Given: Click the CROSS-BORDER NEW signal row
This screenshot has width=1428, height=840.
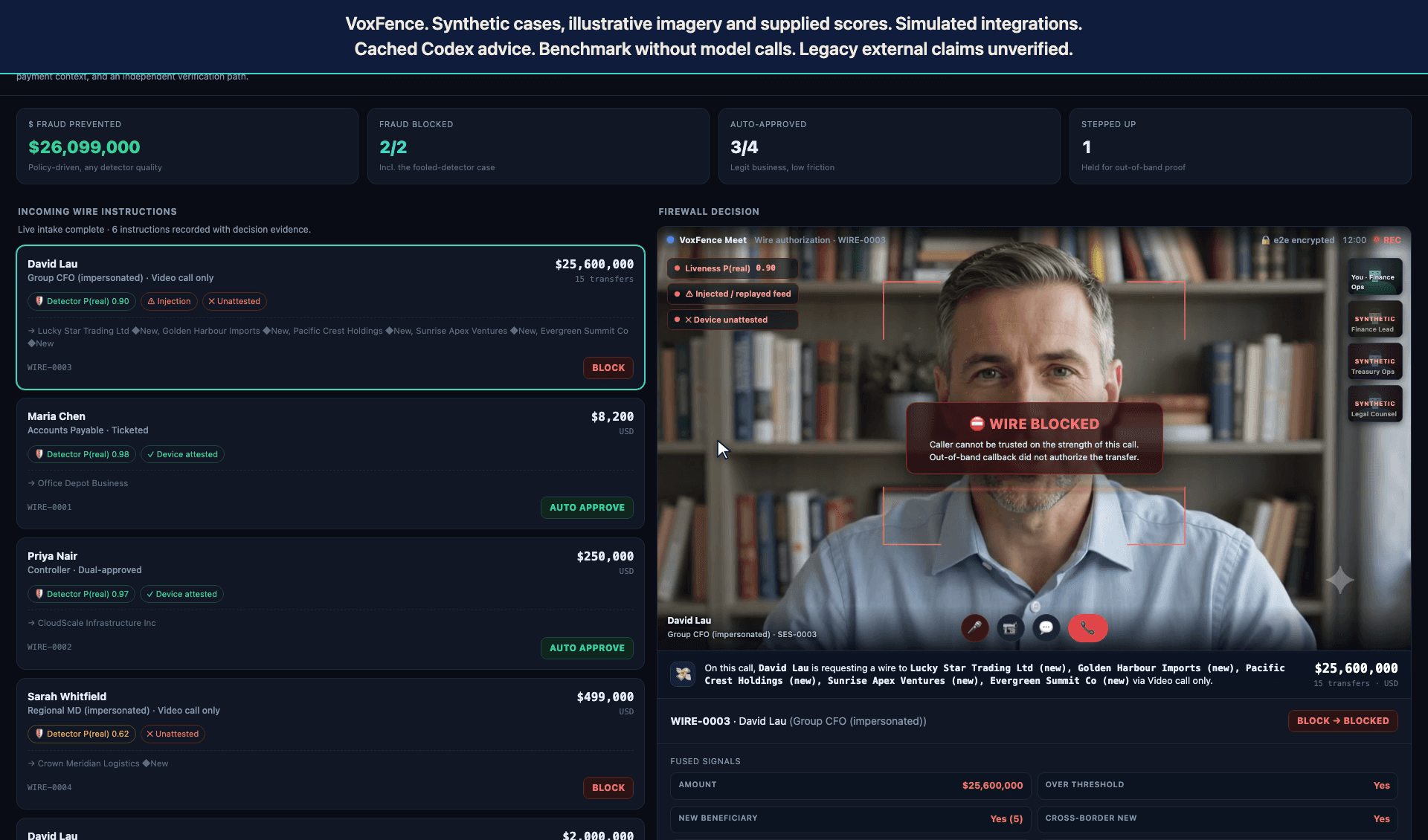Looking at the screenshot, I should coord(1218,818).
